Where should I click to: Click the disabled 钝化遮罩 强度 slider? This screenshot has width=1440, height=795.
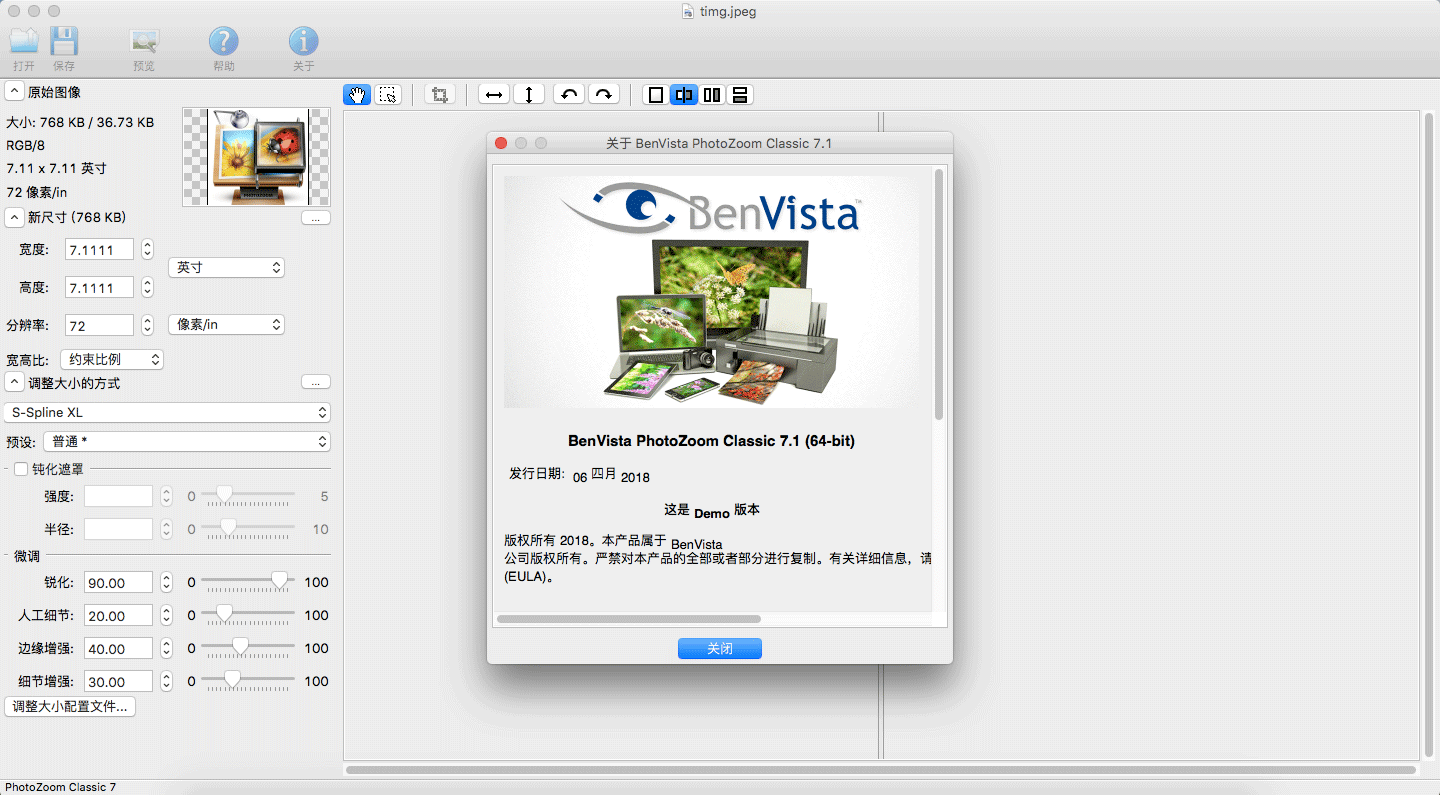pyautogui.click(x=248, y=495)
